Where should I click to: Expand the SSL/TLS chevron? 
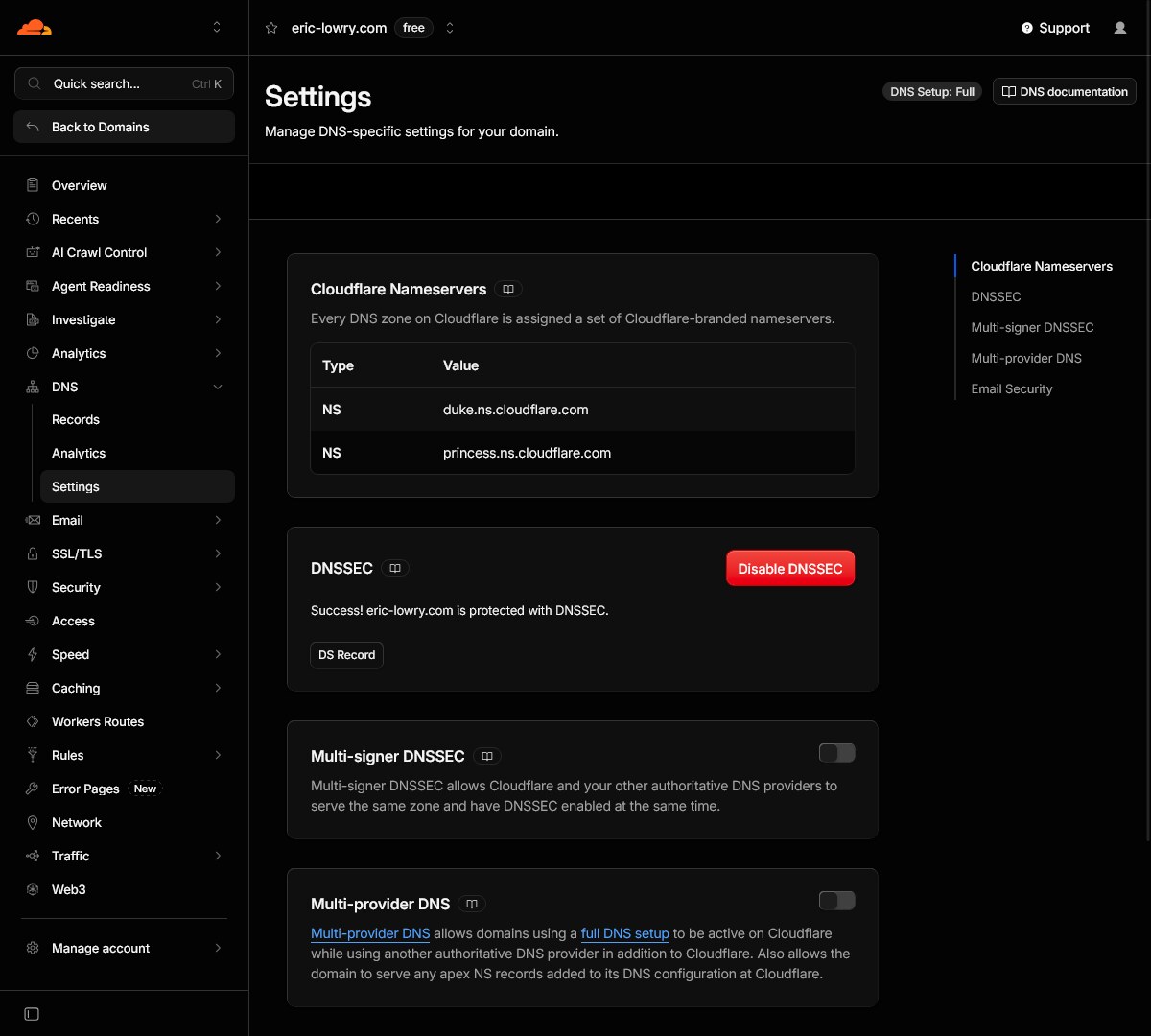[x=218, y=553]
